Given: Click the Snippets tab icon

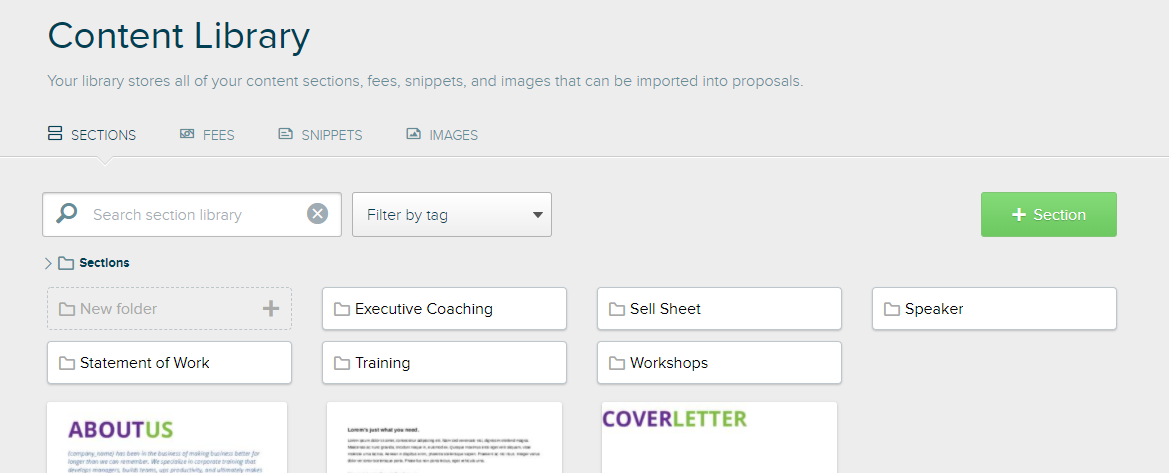Looking at the screenshot, I should click(x=286, y=134).
